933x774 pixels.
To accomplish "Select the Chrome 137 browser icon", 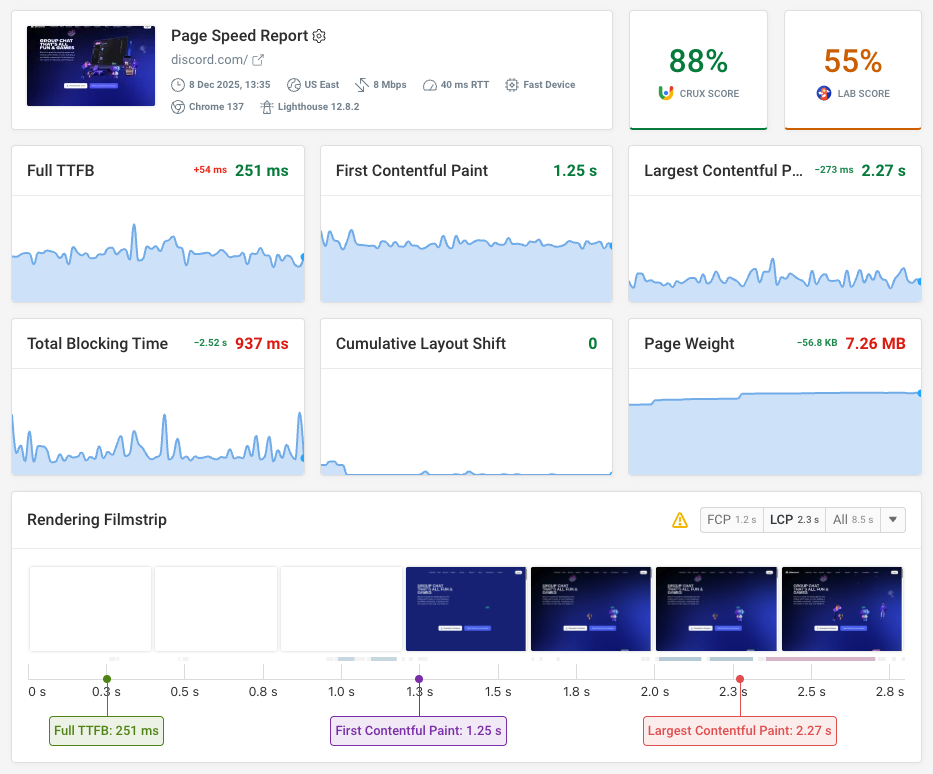I will (x=180, y=106).
